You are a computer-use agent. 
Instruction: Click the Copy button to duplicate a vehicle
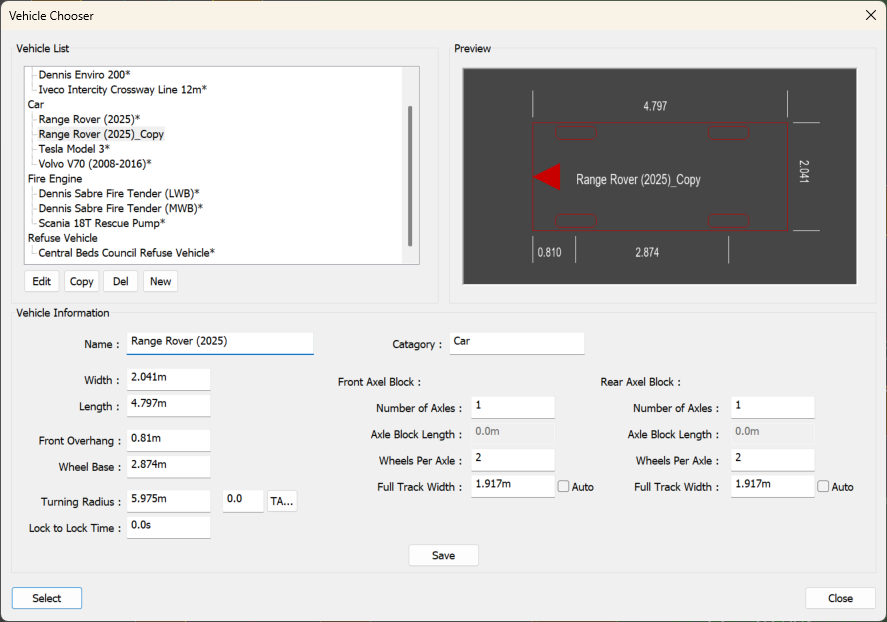(81, 281)
